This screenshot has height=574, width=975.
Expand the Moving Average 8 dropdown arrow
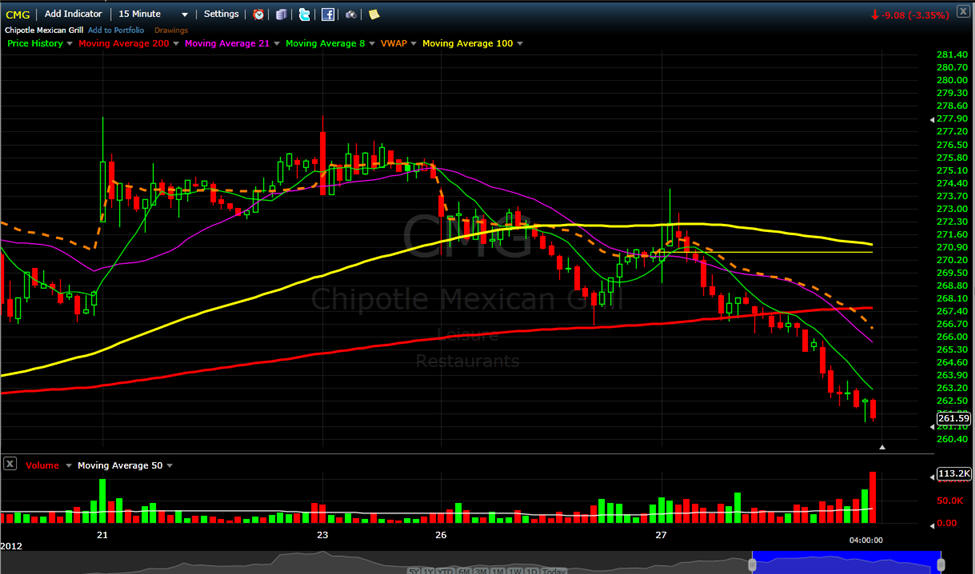(x=372, y=44)
